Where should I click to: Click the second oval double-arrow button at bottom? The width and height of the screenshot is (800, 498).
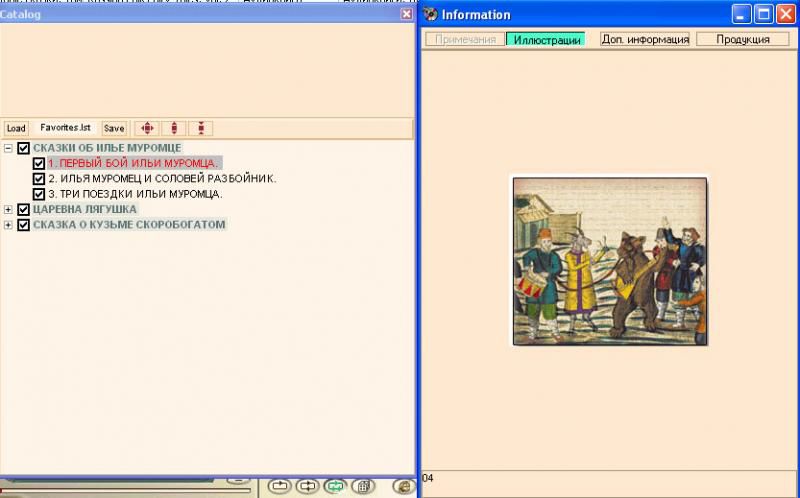click(307, 487)
